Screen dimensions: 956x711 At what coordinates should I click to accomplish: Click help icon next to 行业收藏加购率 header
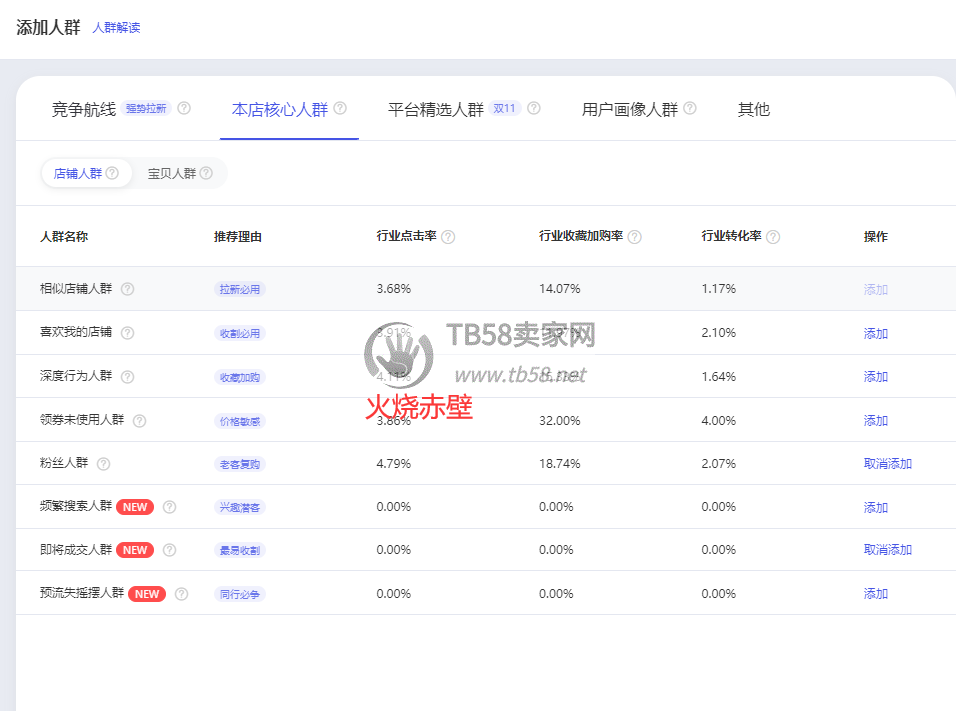tap(635, 237)
